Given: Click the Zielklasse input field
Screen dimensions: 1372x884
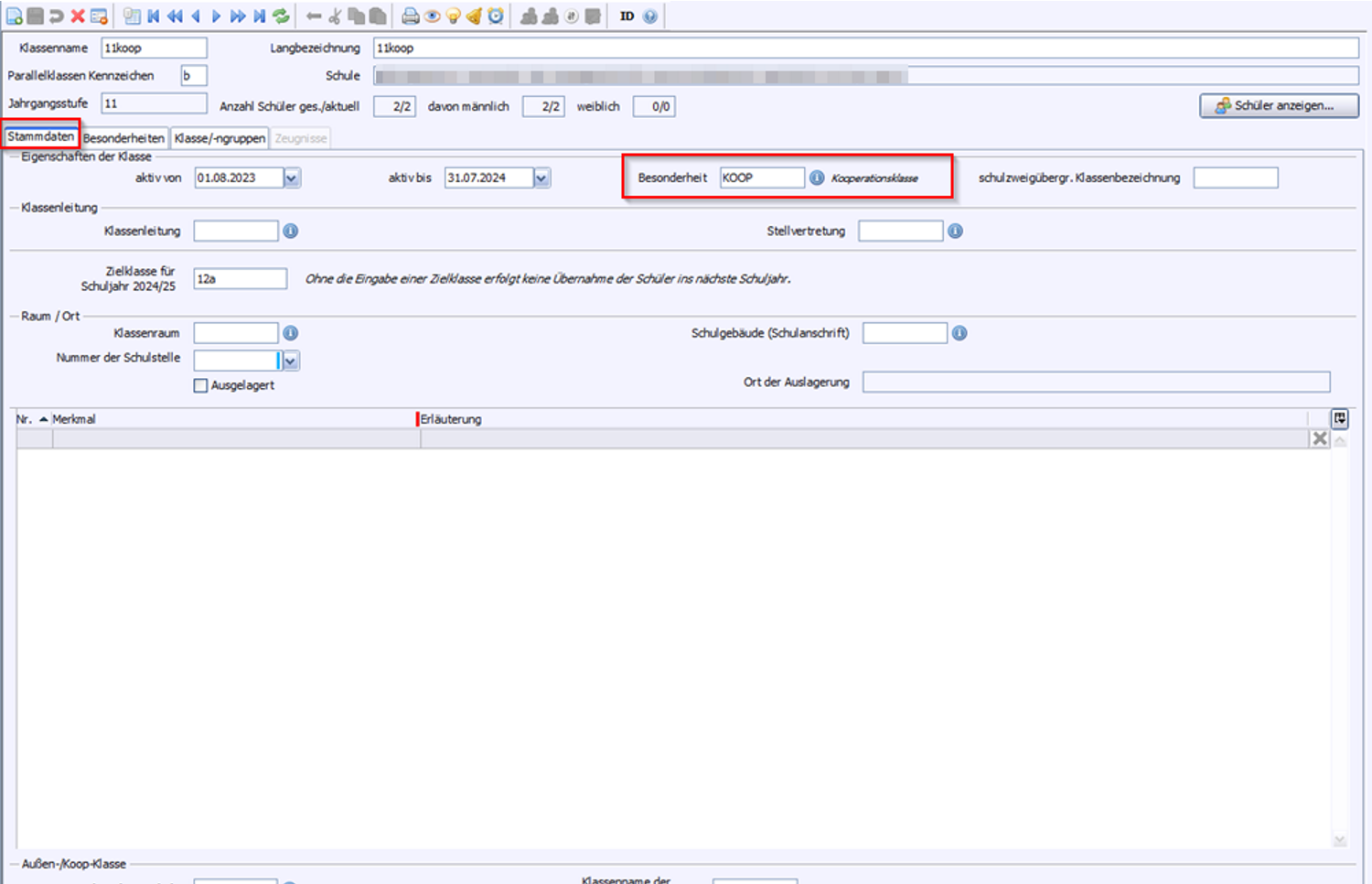Looking at the screenshot, I should (240, 279).
